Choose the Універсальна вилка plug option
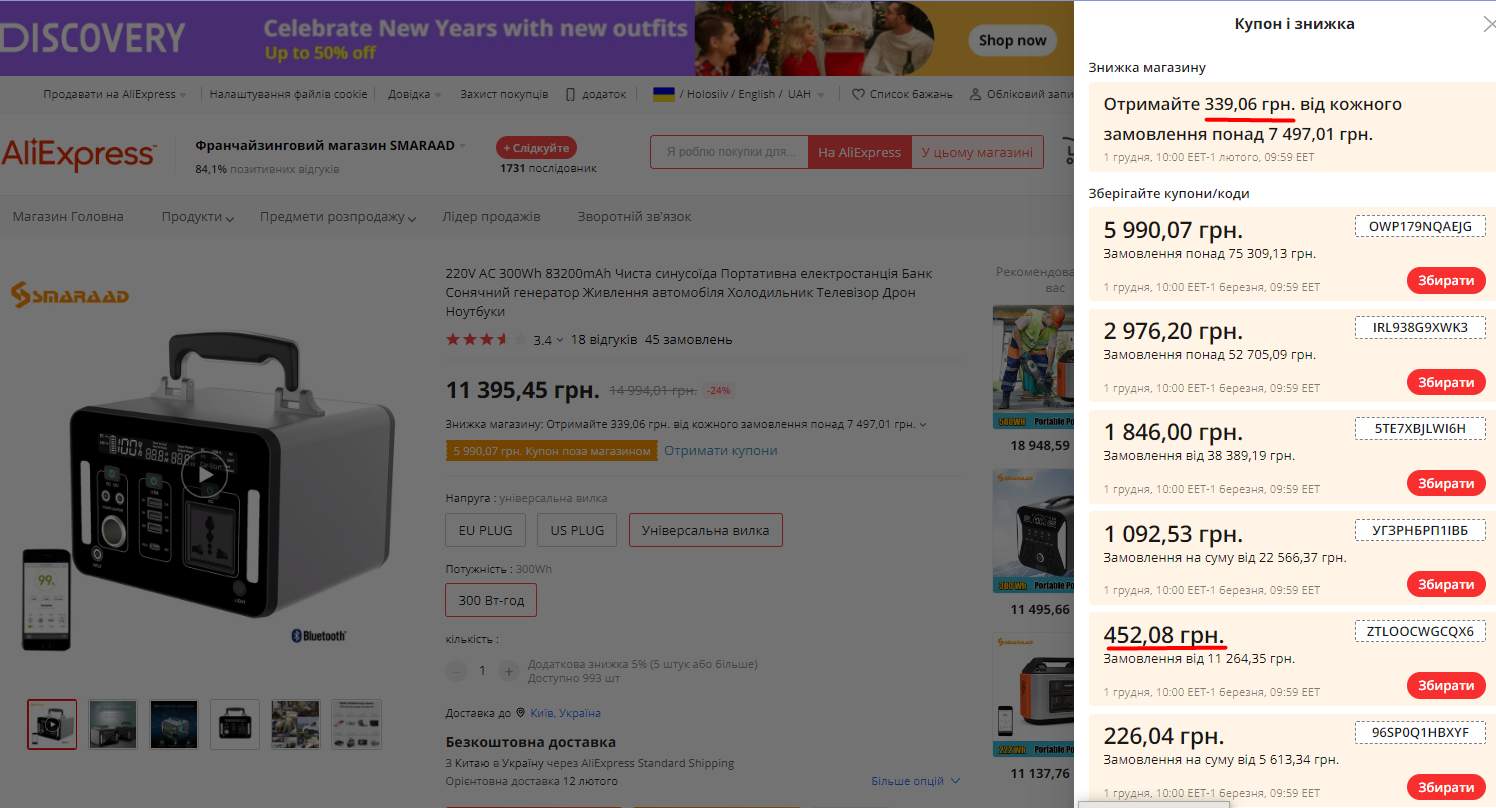The height and width of the screenshot is (808, 1496). pyautogui.click(x=705, y=530)
